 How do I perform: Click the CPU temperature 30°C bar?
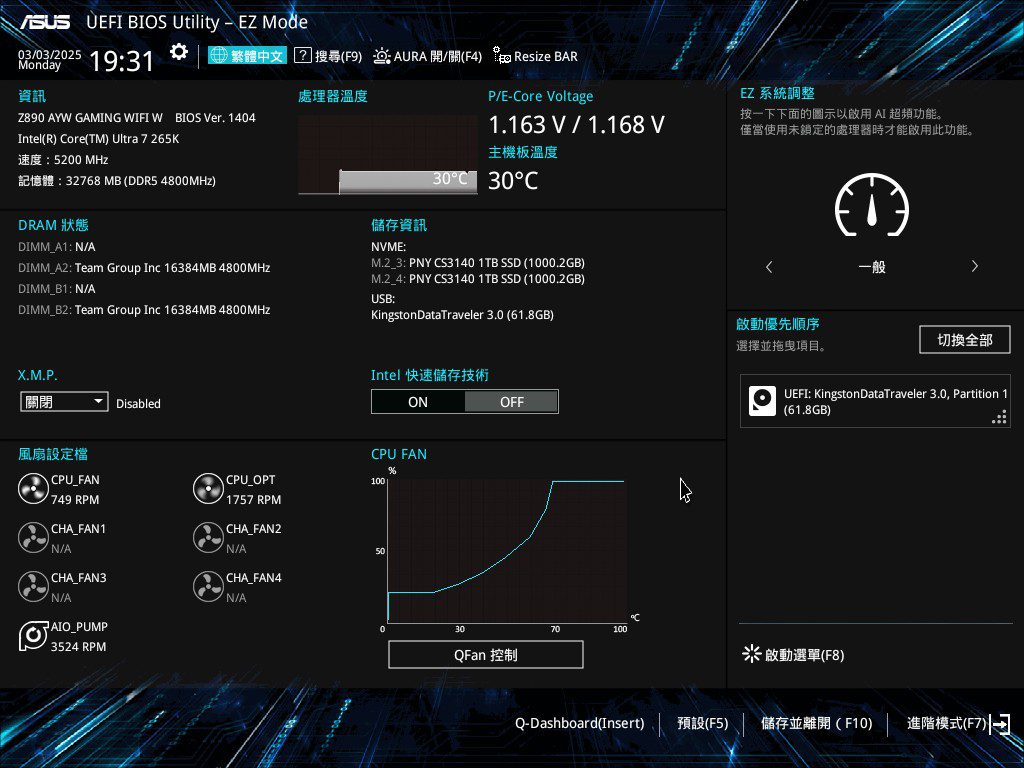pos(408,182)
